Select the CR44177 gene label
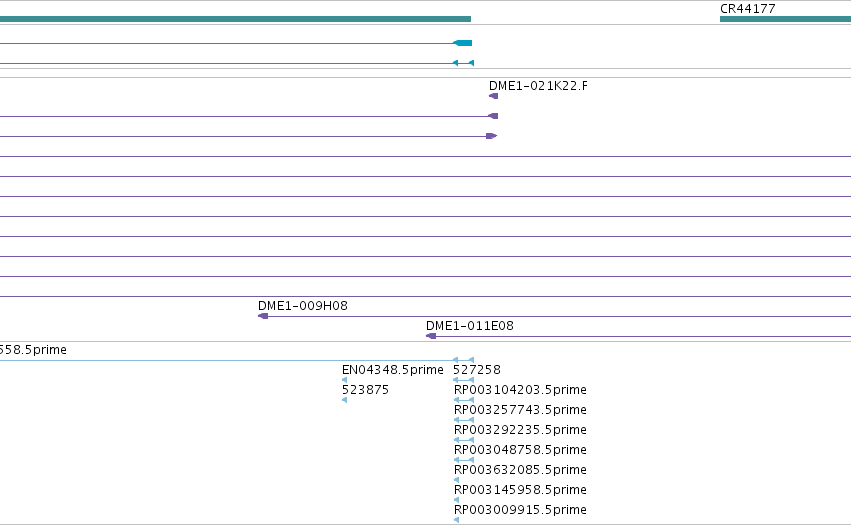Viewport: 851px width, 525px height. pyautogui.click(x=747, y=9)
